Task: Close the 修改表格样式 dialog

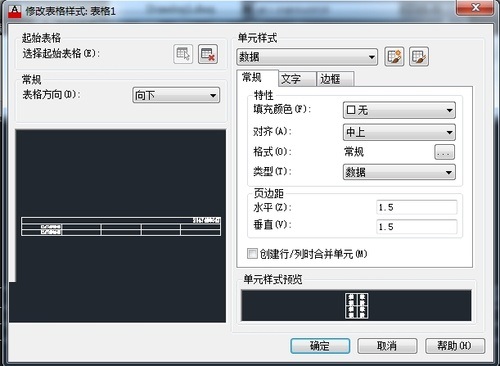Action: coord(475,7)
